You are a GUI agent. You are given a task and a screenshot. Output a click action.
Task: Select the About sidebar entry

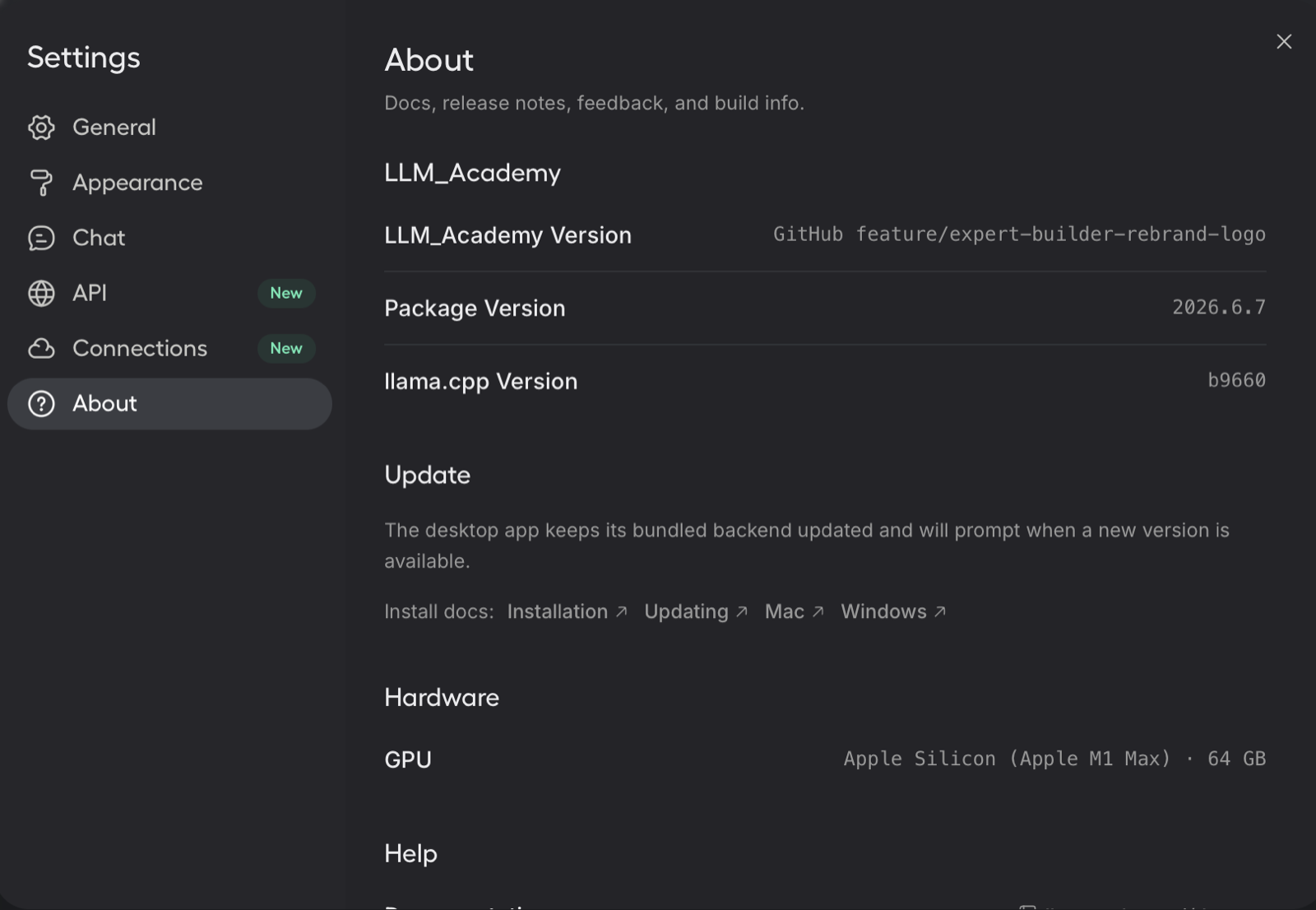169,403
